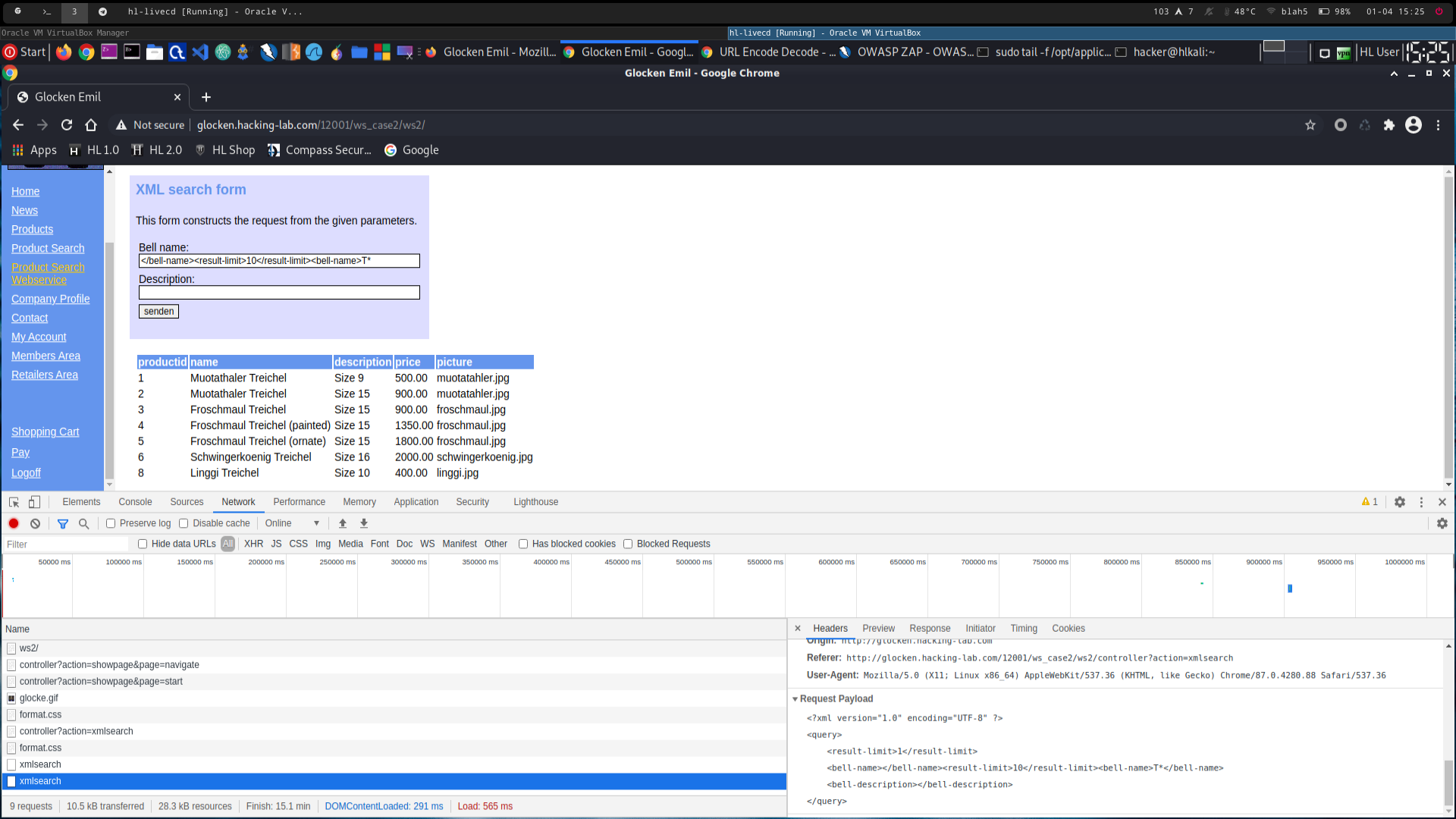Image resolution: width=1456 pixels, height=819 pixels.
Task: Open the Response tab in request details
Action: (x=930, y=629)
